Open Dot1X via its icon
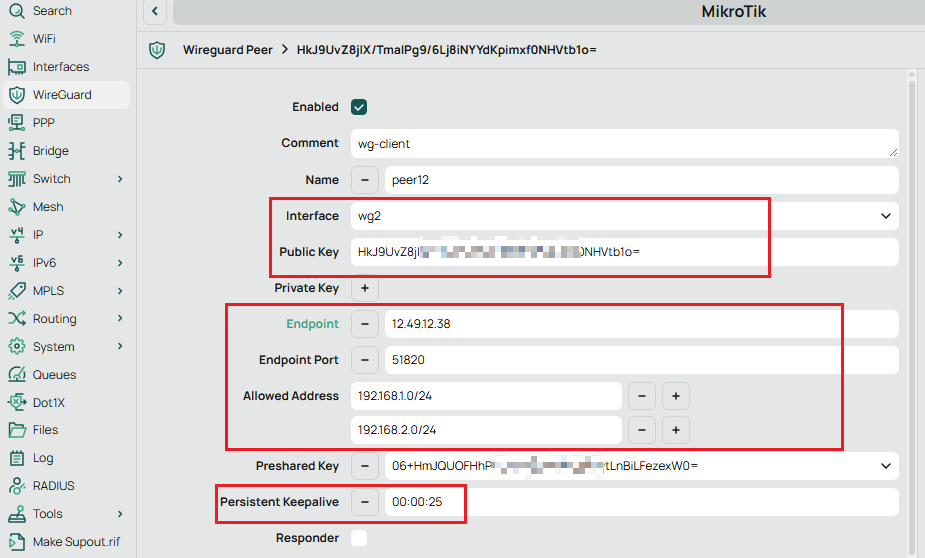Image resolution: width=925 pixels, height=558 pixels. 17,402
